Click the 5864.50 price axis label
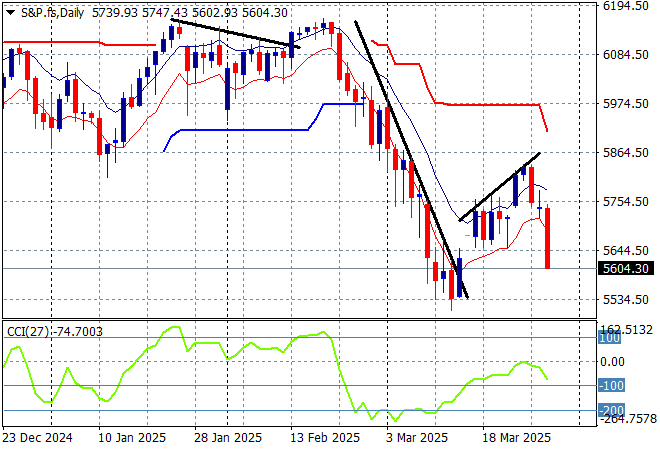660x450 pixels. [x=625, y=152]
